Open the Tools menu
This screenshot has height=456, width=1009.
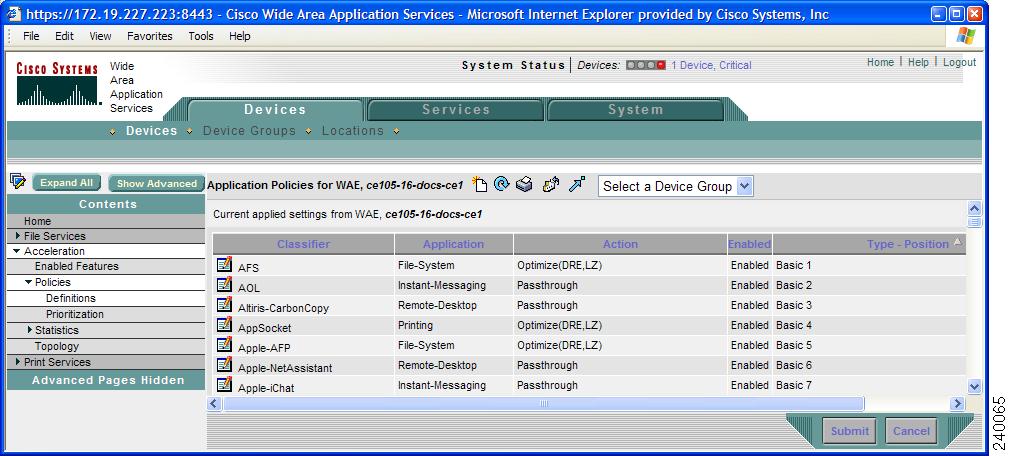[201, 36]
